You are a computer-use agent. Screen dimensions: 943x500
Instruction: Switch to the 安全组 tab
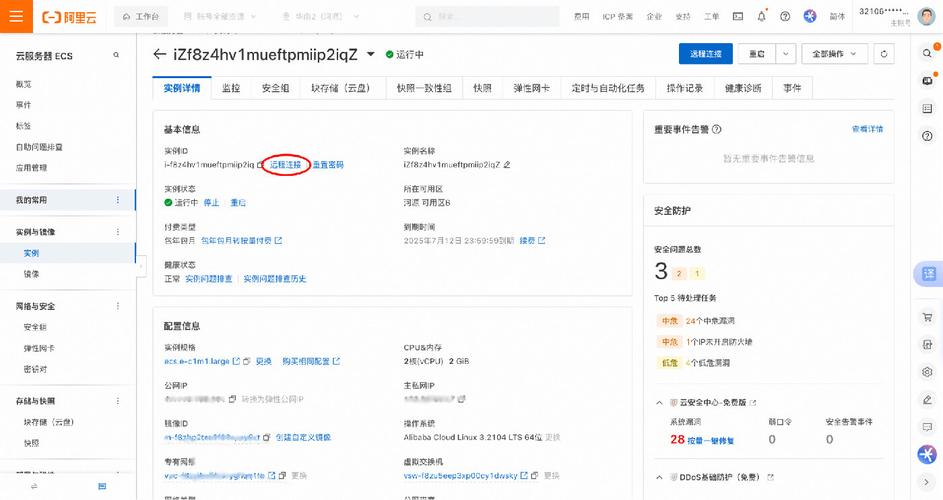click(x=275, y=88)
